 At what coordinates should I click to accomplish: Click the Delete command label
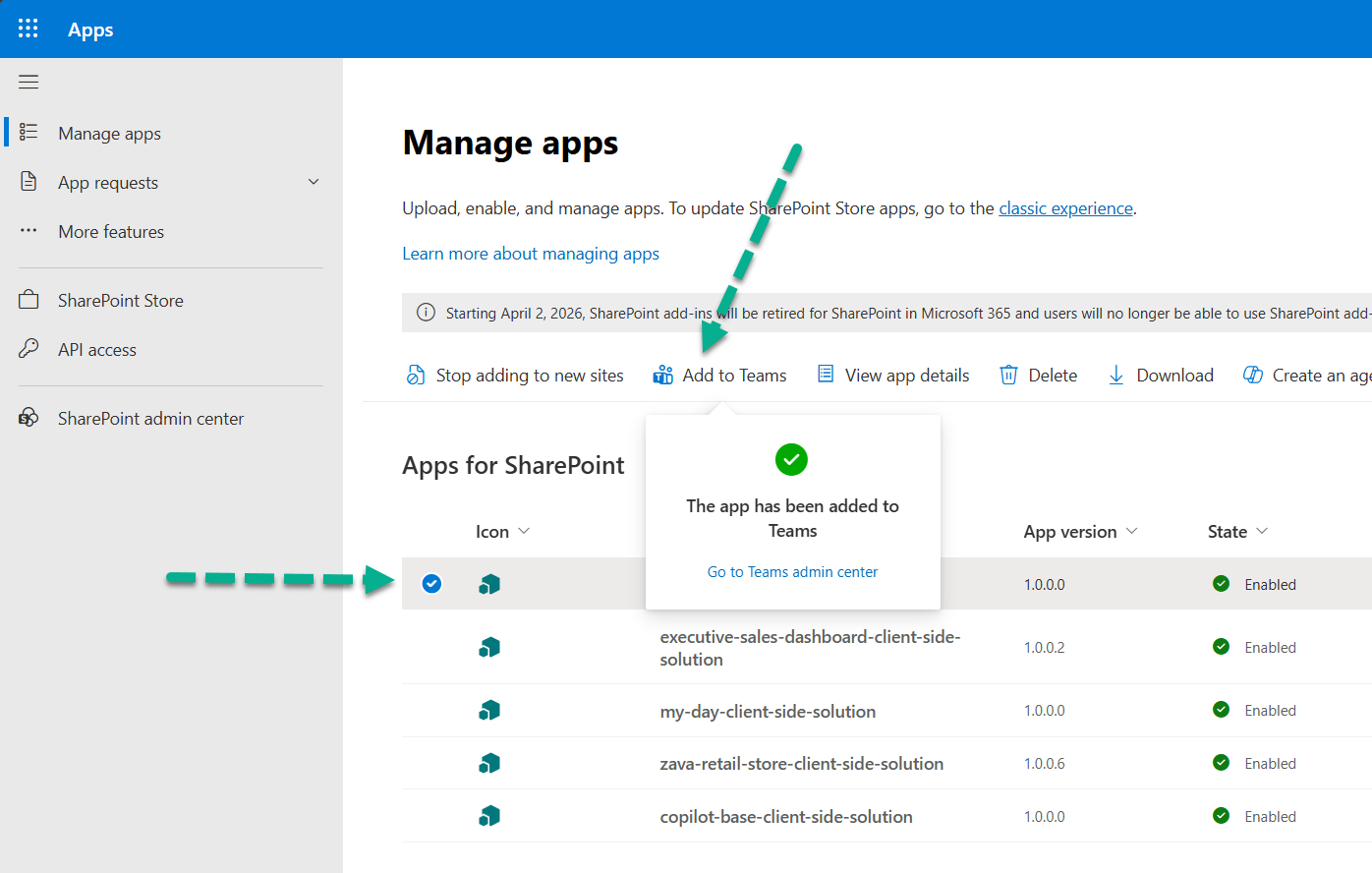[x=1053, y=375]
